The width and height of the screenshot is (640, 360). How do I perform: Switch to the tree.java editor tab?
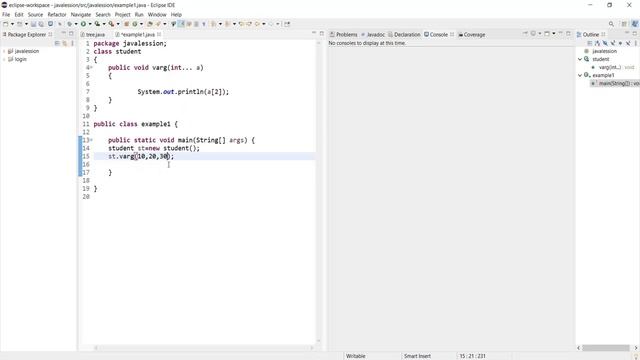93,35
